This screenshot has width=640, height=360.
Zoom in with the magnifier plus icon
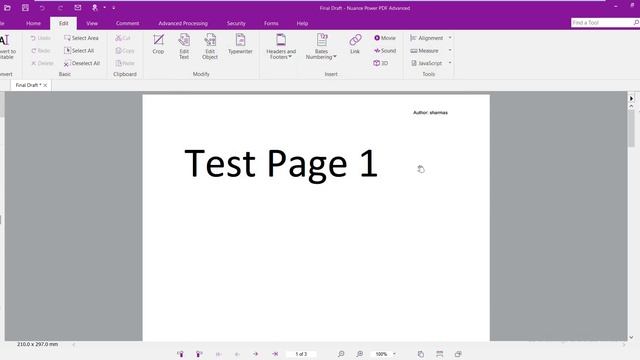point(360,354)
